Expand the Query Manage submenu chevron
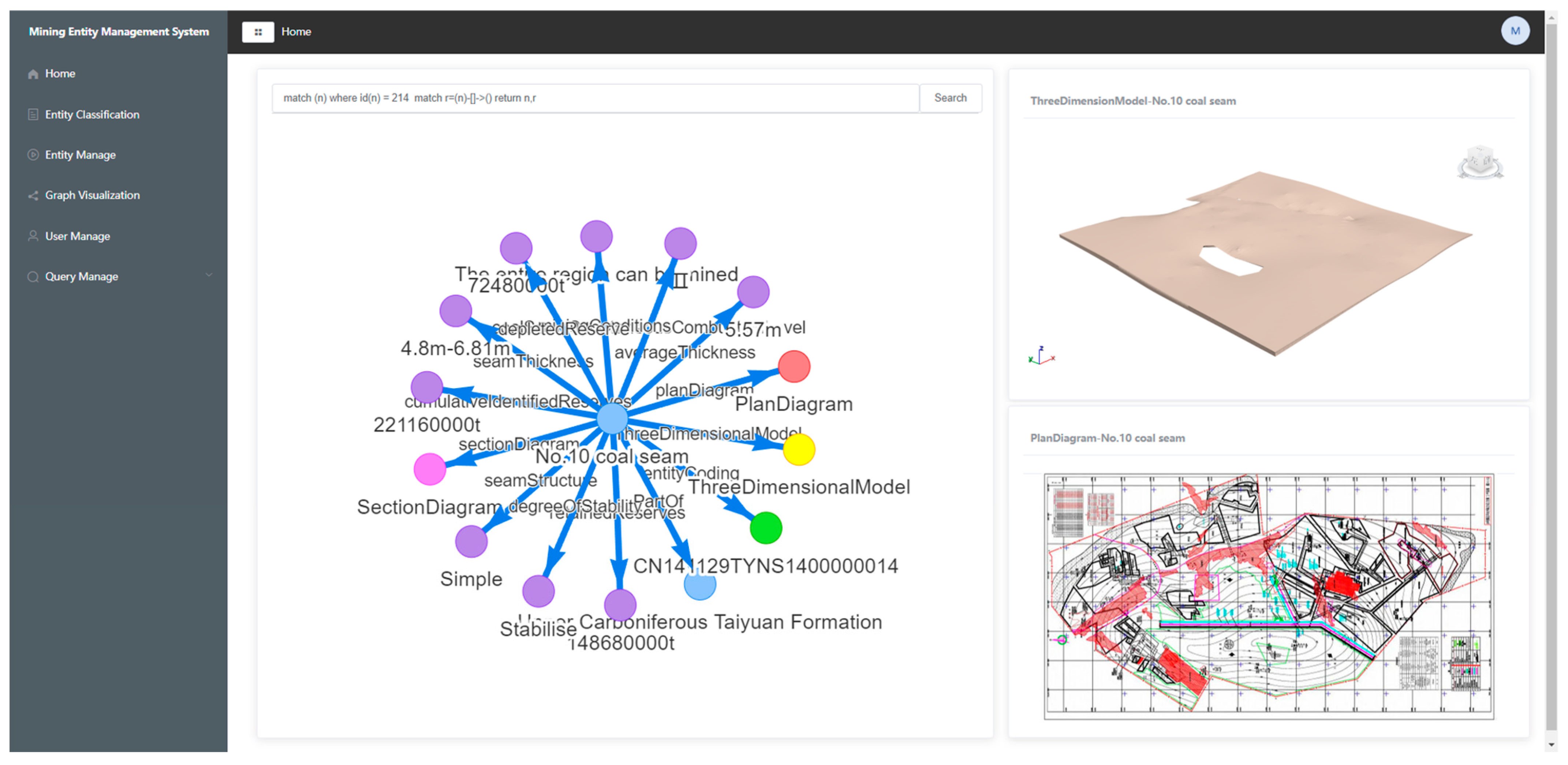 point(209,275)
